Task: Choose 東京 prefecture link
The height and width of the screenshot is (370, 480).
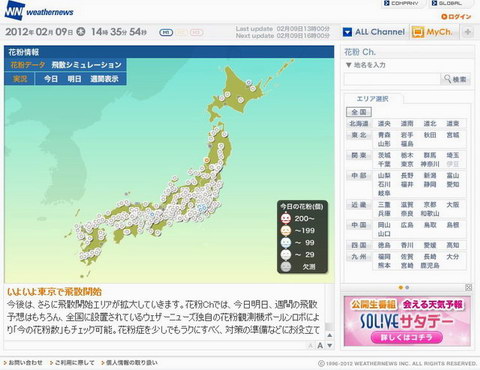Action: [407, 164]
